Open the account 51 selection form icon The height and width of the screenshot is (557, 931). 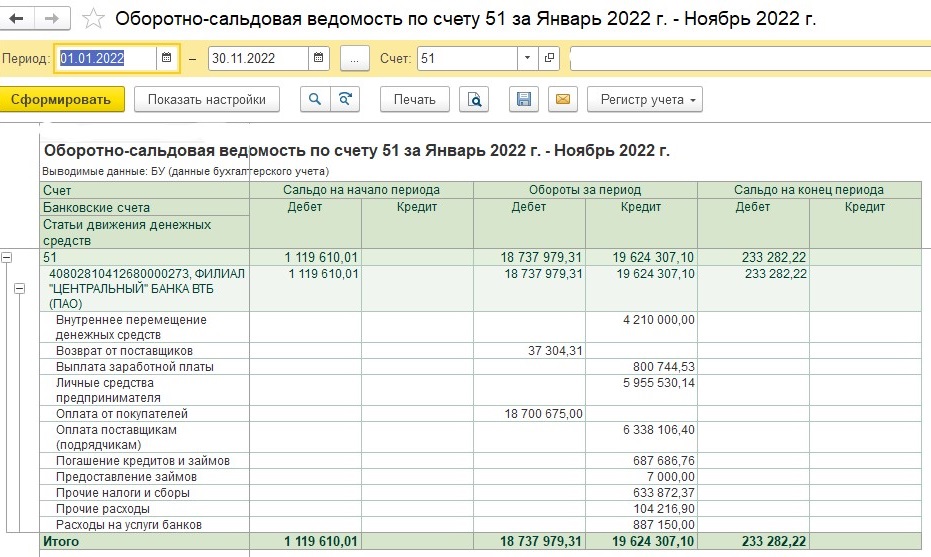coord(549,58)
